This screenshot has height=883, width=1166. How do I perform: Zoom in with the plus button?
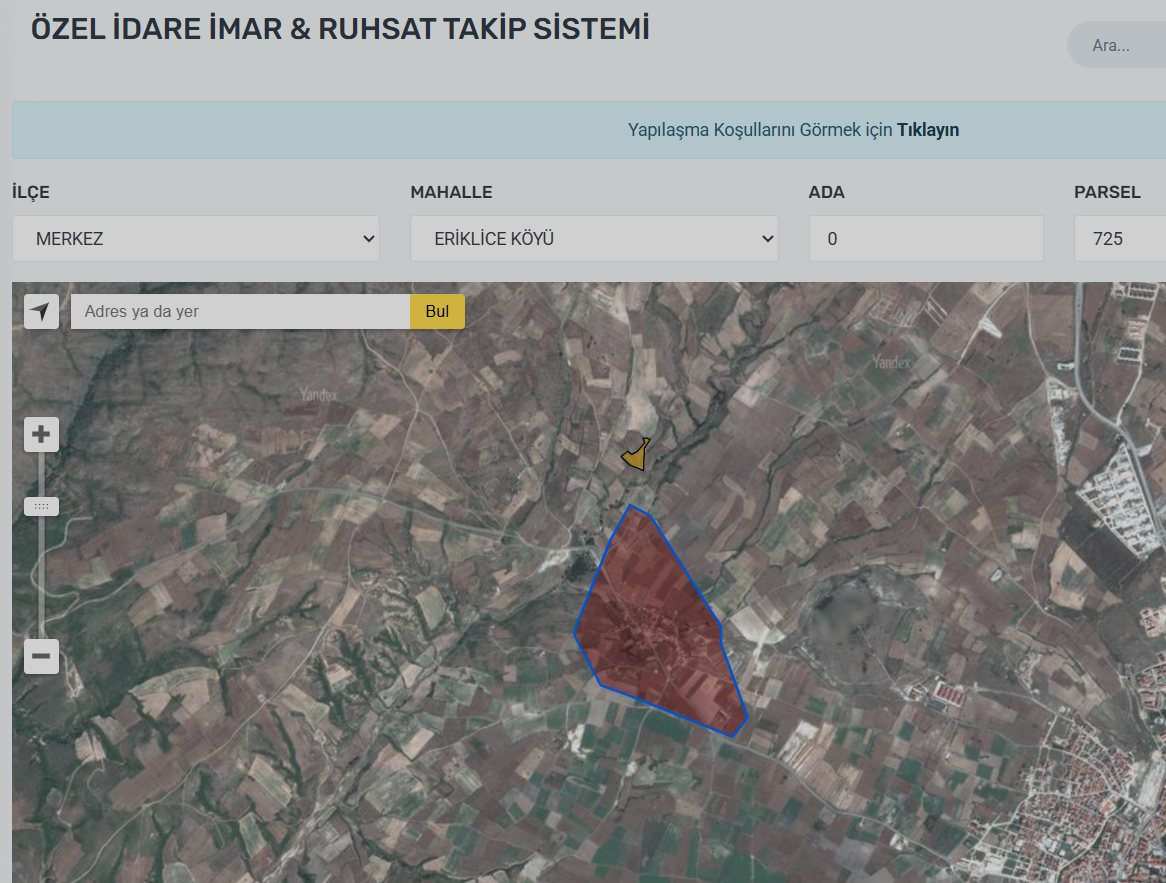(41, 435)
